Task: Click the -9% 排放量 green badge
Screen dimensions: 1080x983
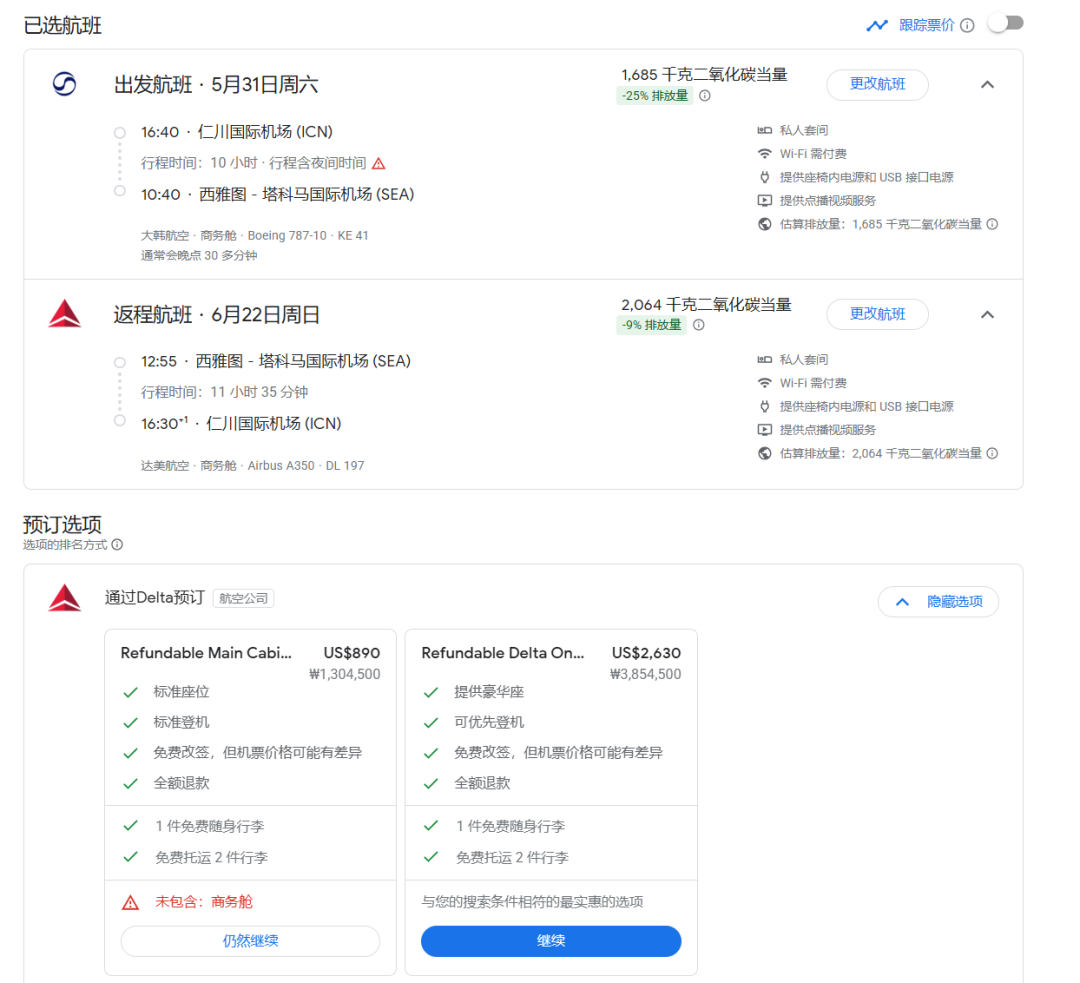Action: [x=651, y=325]
